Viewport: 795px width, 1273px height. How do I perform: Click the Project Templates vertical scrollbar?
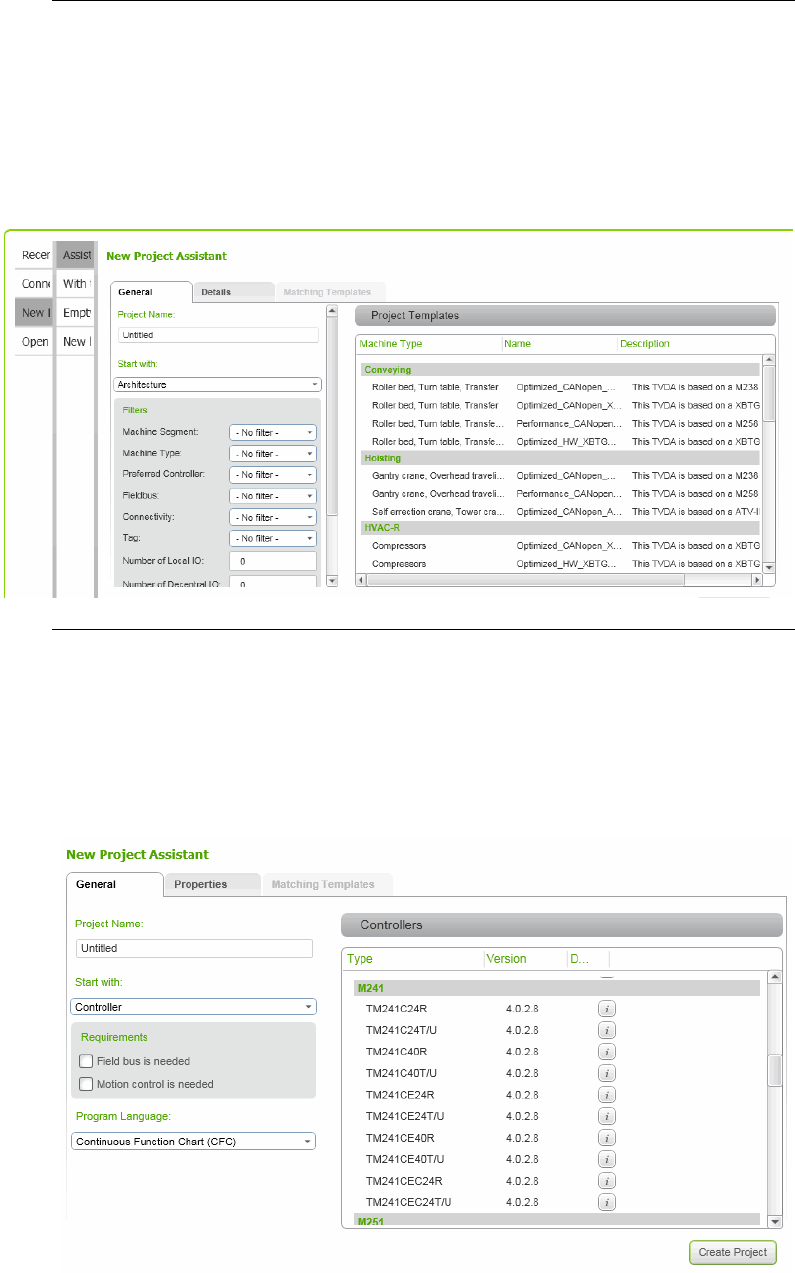(769, 463)
